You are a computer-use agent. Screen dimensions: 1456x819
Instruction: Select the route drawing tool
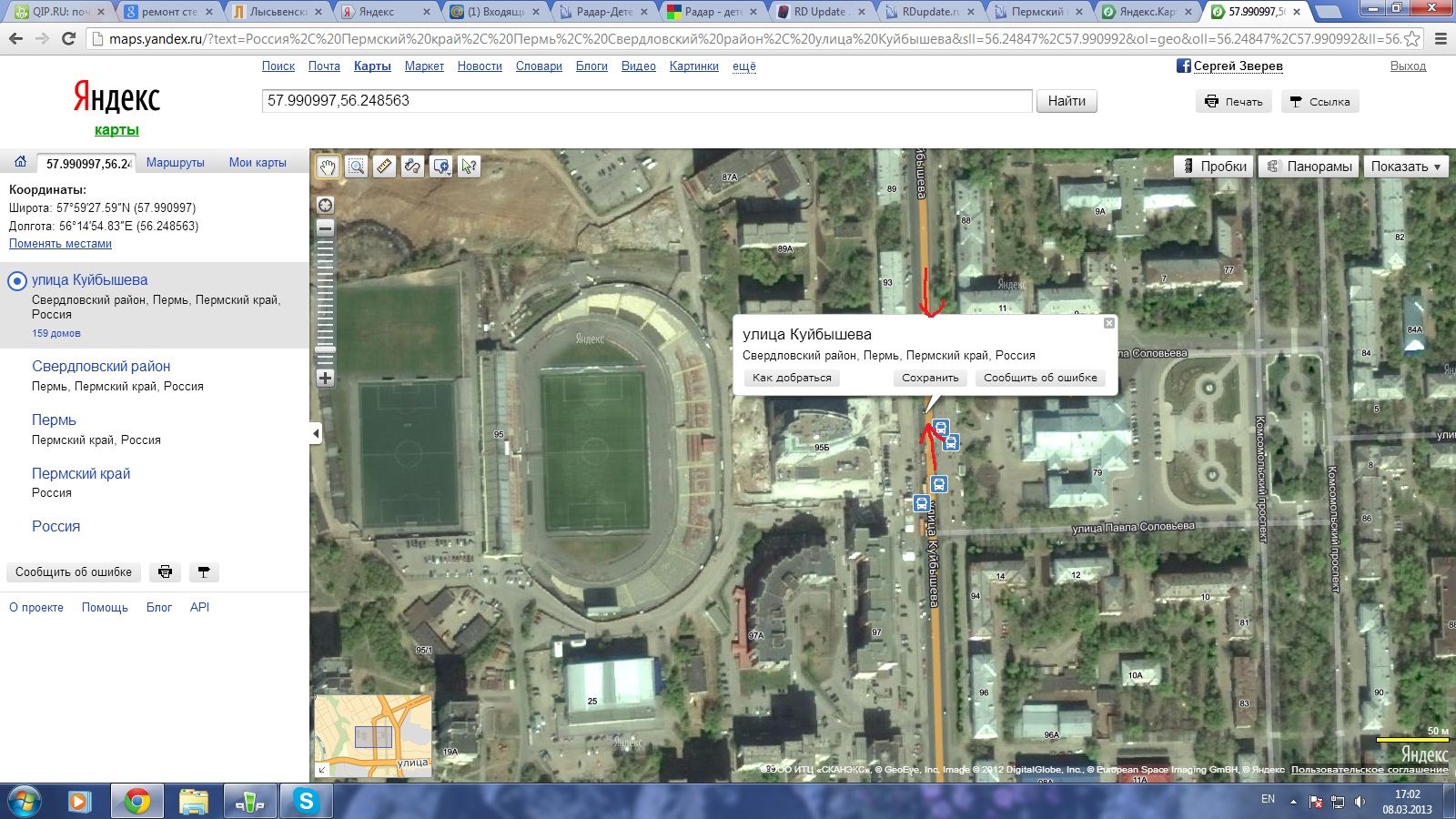(x=412, y=167)
